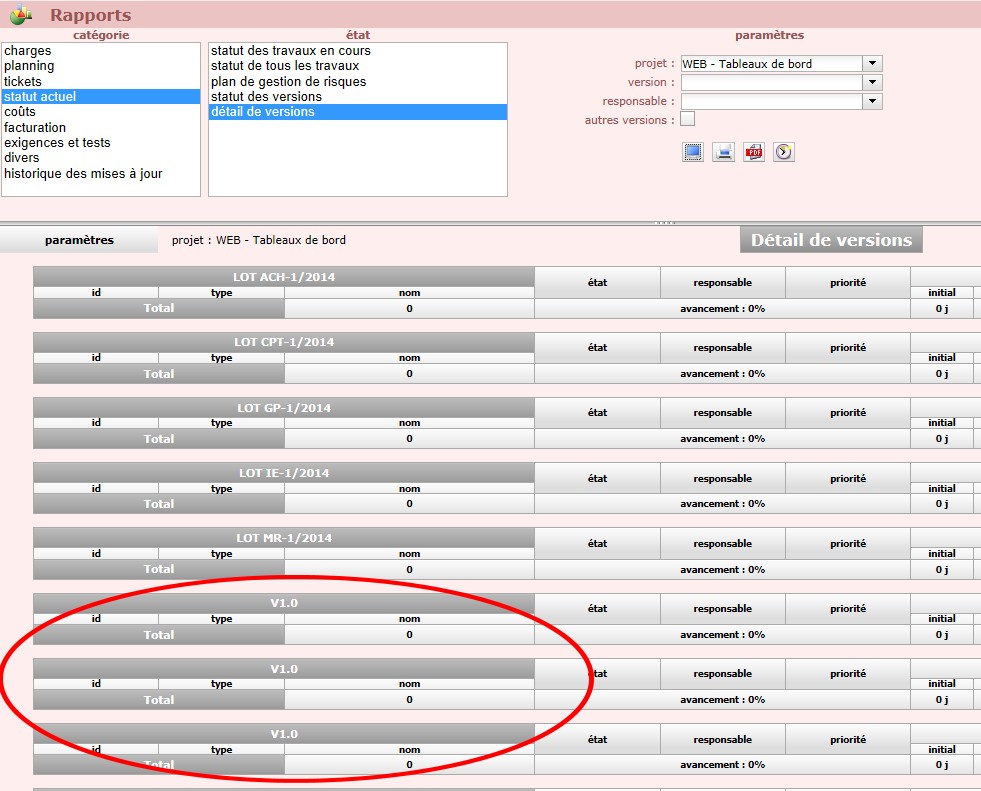Choose plan de gestion de risques report
The height and width of the screenshot is (791, 981).
pos(288,82)
